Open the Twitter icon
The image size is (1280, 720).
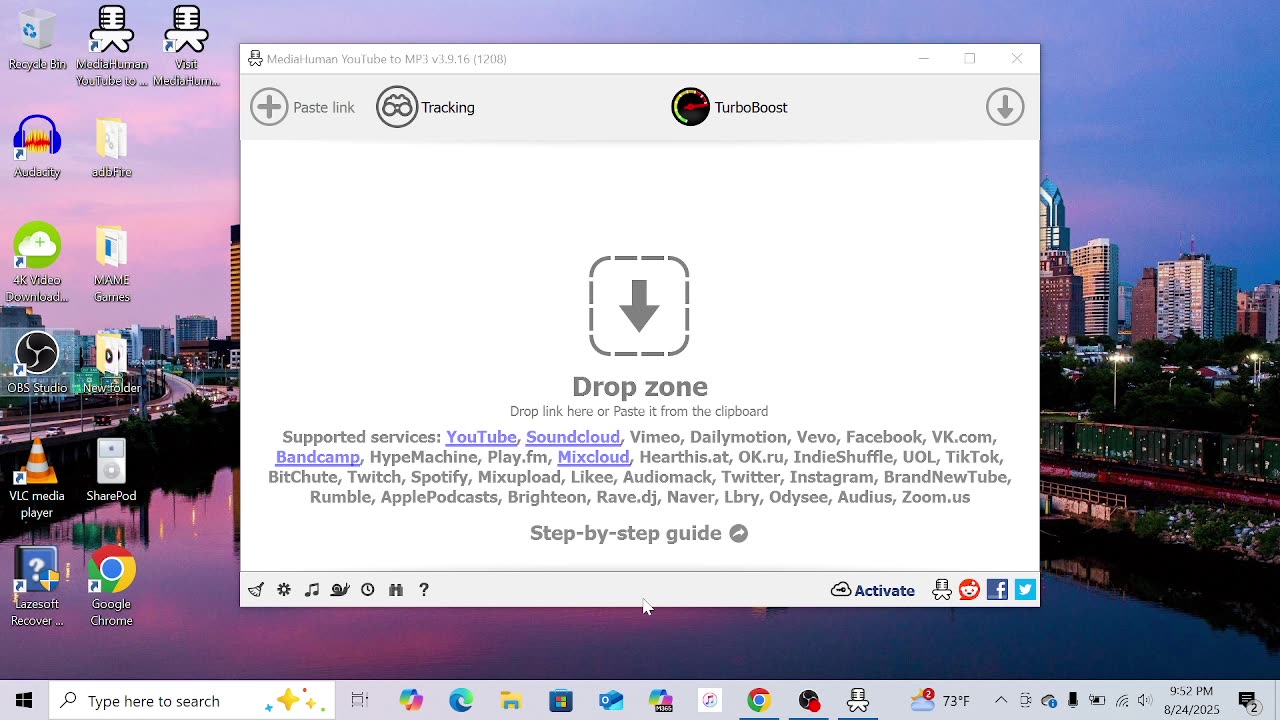(x=1025, y=590)
